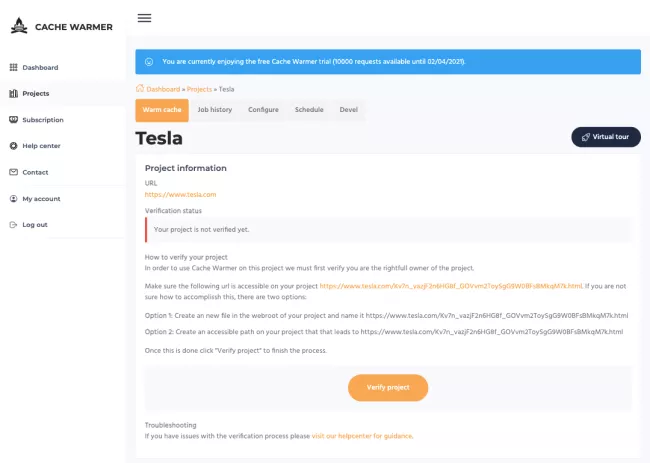Follow the helpcenter guidance link
The image size is (650, 463).
click(362, 436)
